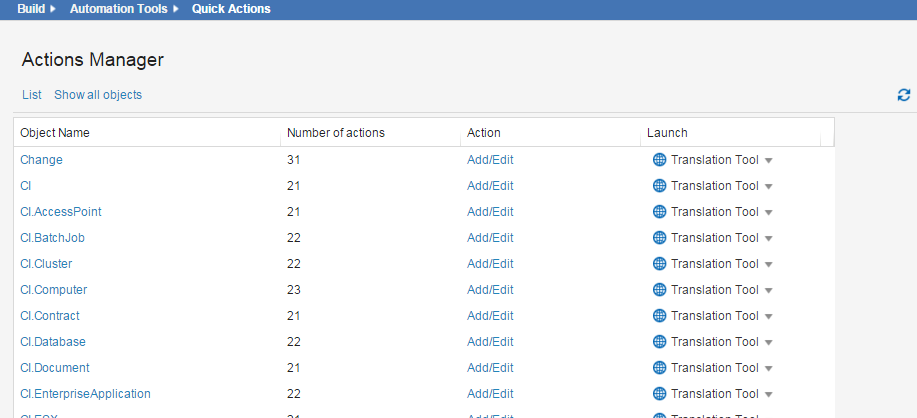Click the refresh icon at top right
This screenshot has width=917, height=418.
[904, 95]
